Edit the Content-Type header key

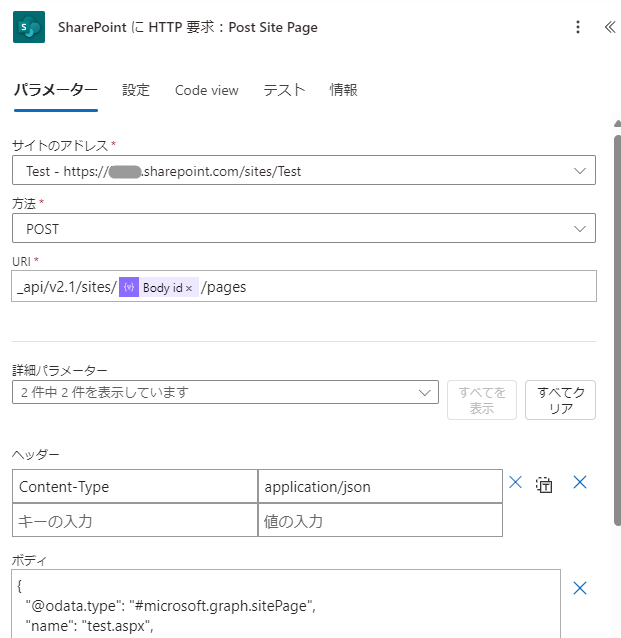(x=135, y=487)
